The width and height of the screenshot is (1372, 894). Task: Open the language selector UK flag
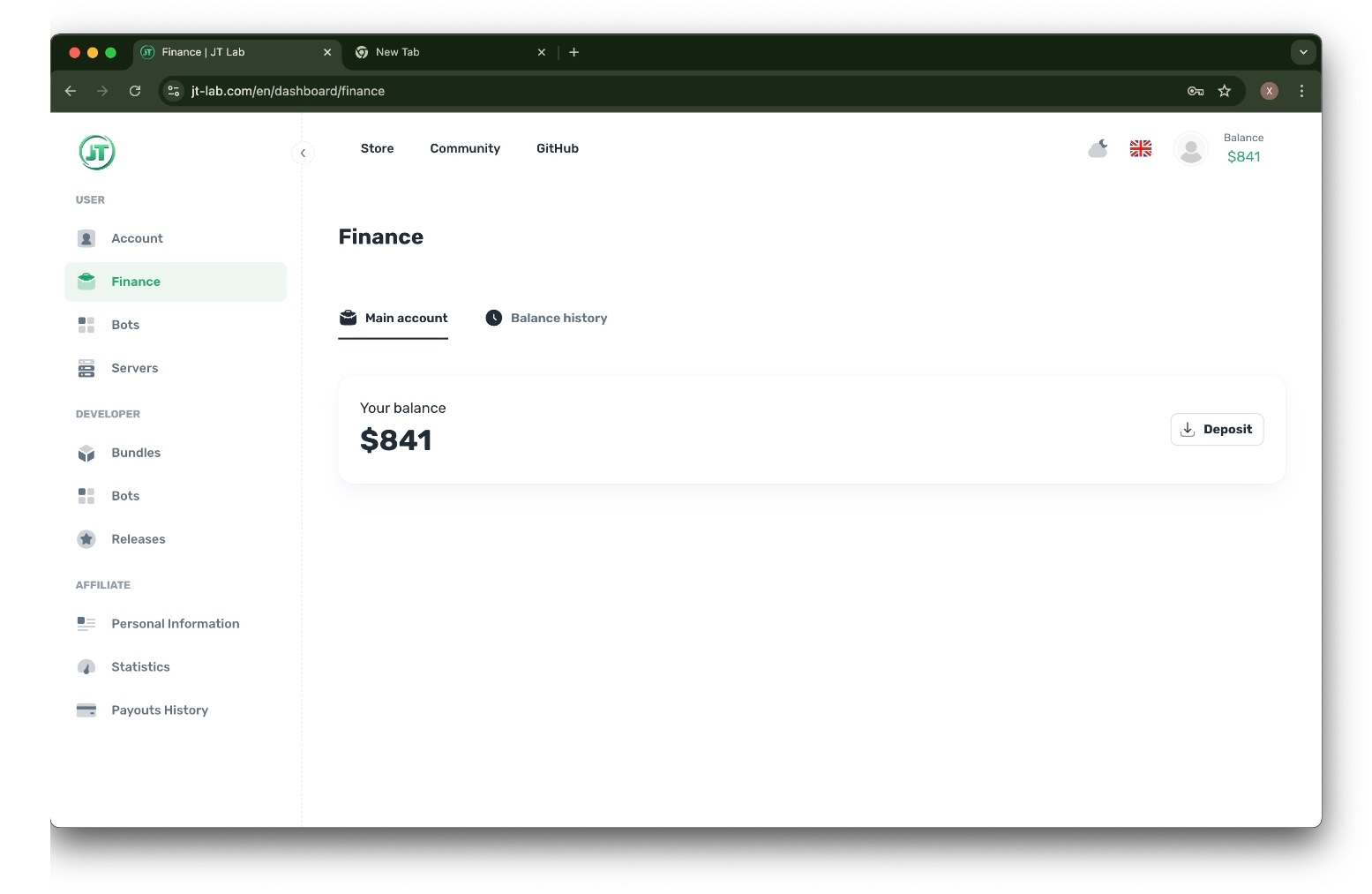[x=1141, y=148]
